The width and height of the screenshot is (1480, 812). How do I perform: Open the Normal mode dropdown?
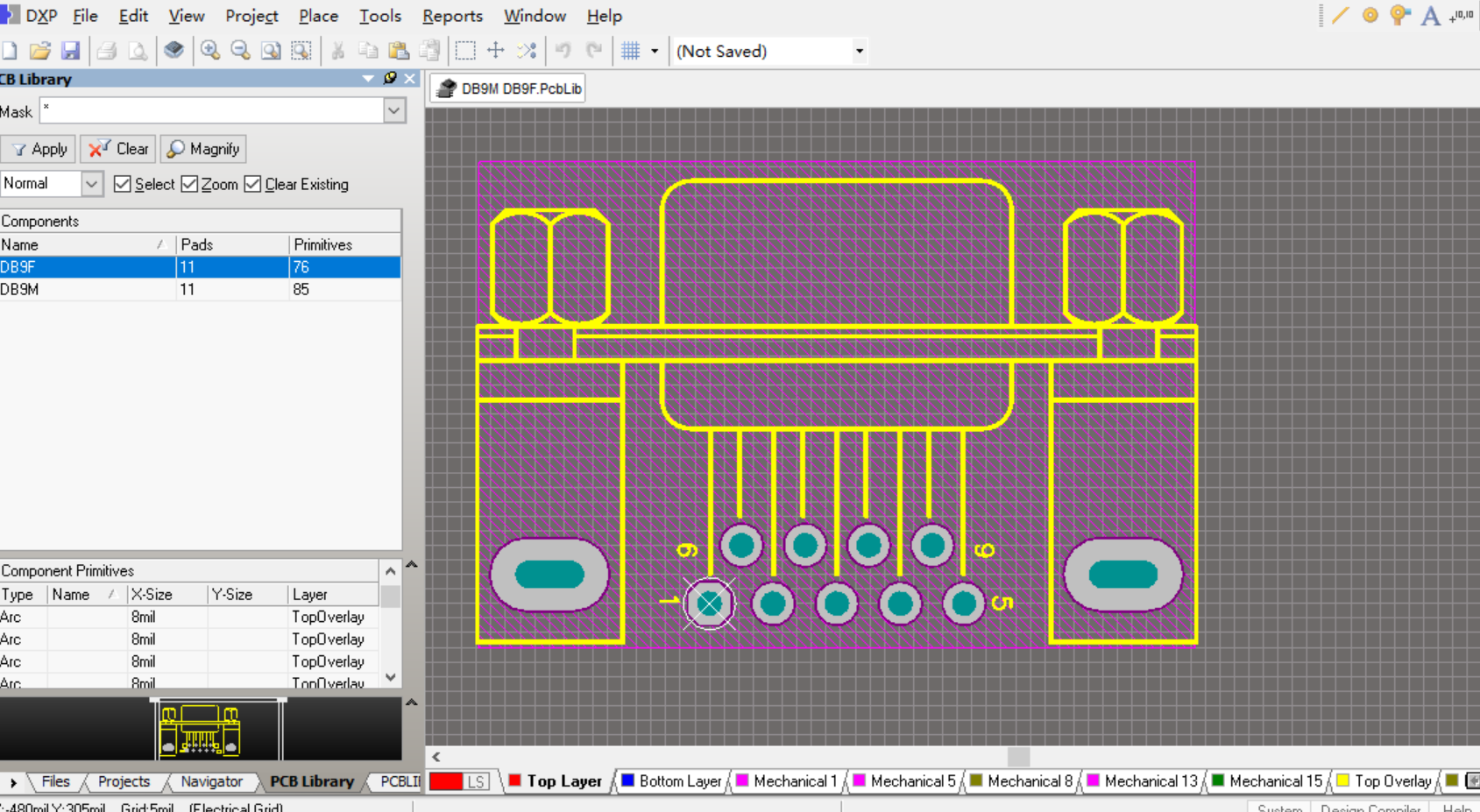[x=91, y=184]
